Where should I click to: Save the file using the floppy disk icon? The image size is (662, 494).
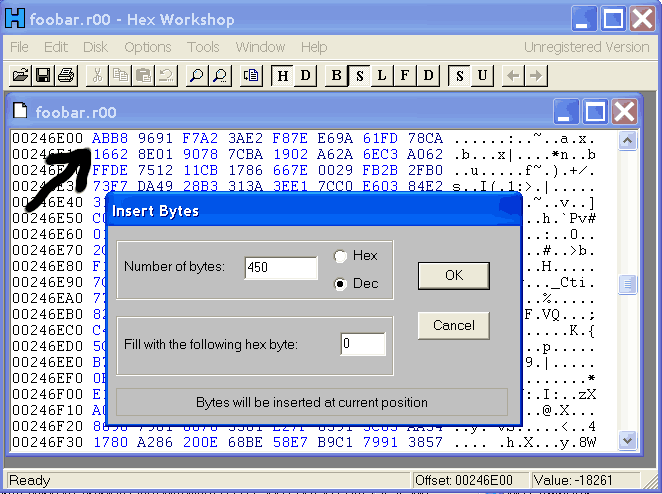(x=43, y=76)
